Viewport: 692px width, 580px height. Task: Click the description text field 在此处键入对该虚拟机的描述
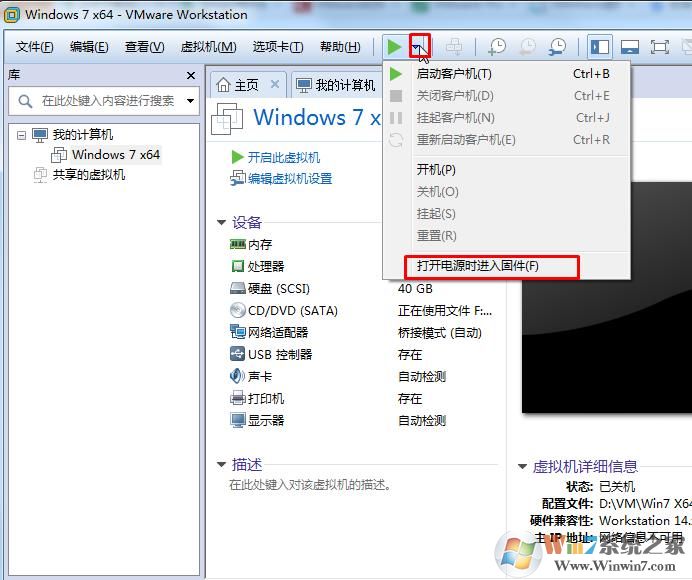310,485
